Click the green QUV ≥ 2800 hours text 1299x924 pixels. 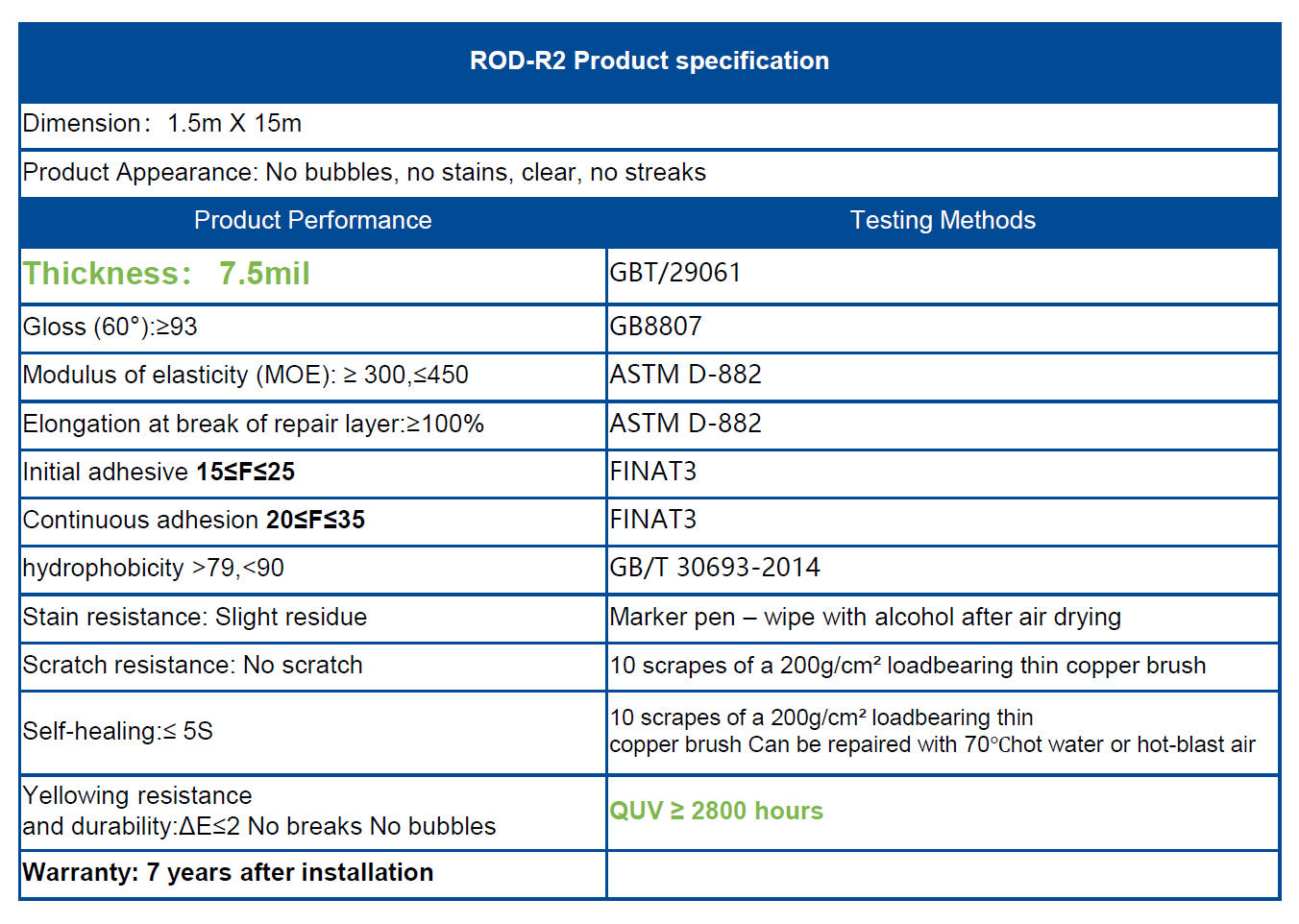pos(717,812)
